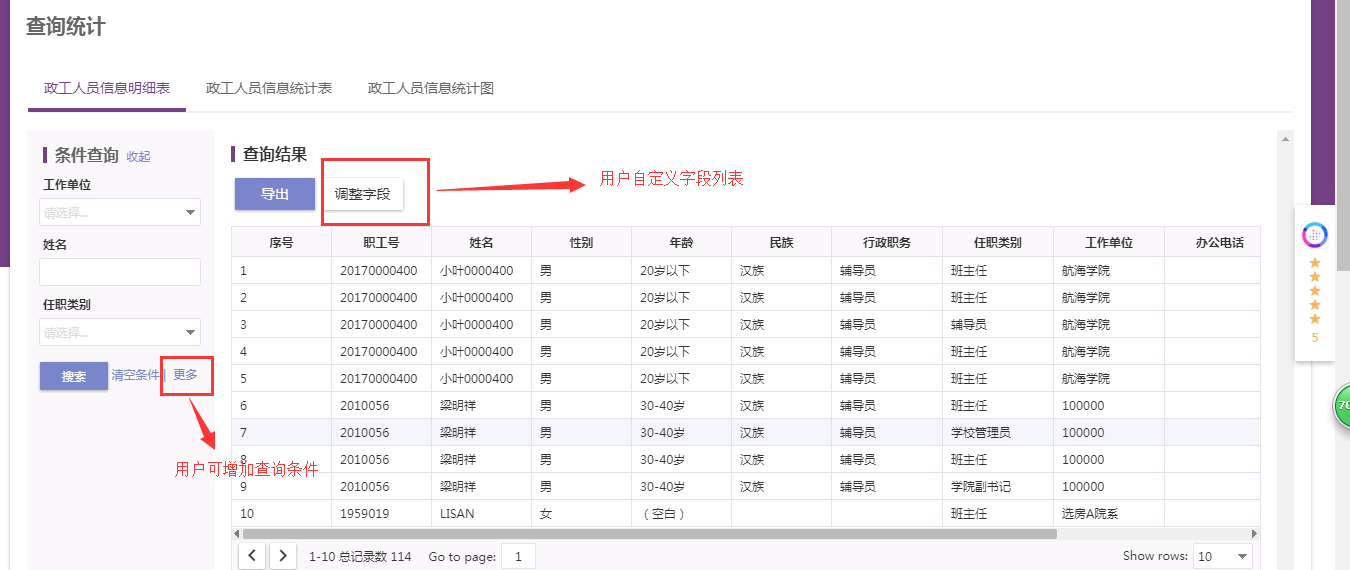Click up arrow of vertical scrollbar
The width and height of the screenshot is (1350, 570).
pos(1286,138)
